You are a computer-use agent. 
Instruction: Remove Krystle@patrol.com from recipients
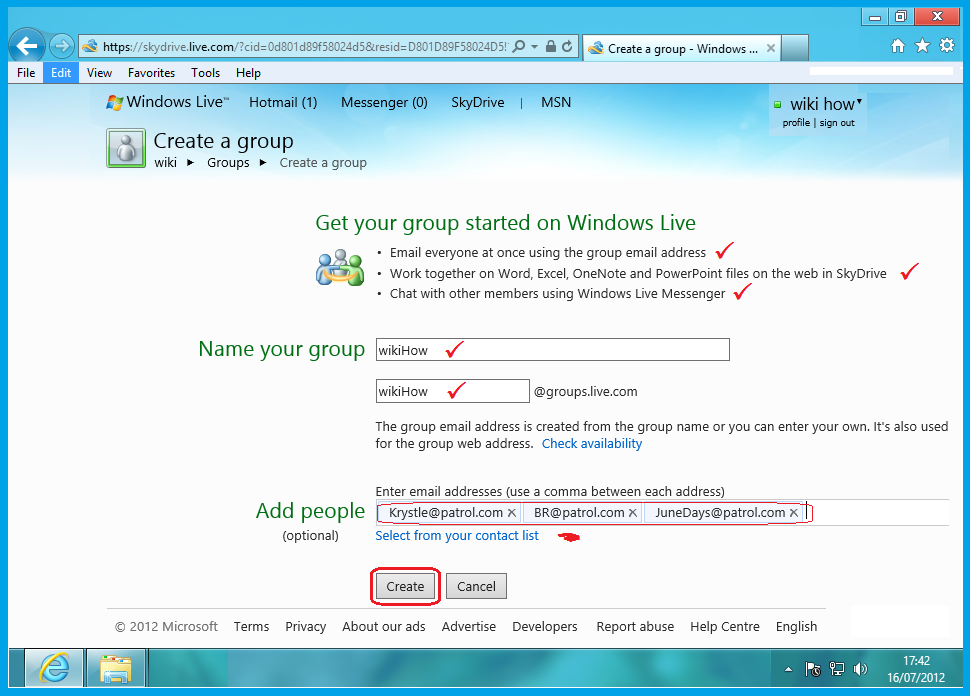[512, 513]
